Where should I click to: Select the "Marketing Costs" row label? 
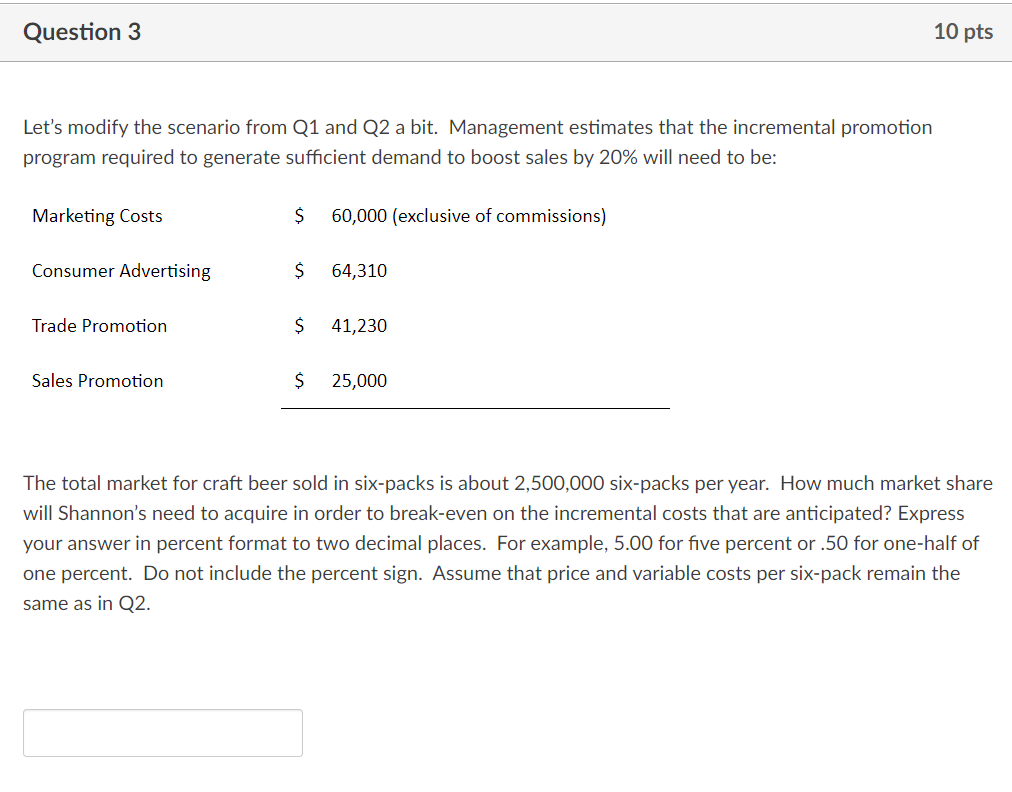[x=97, y=216]
